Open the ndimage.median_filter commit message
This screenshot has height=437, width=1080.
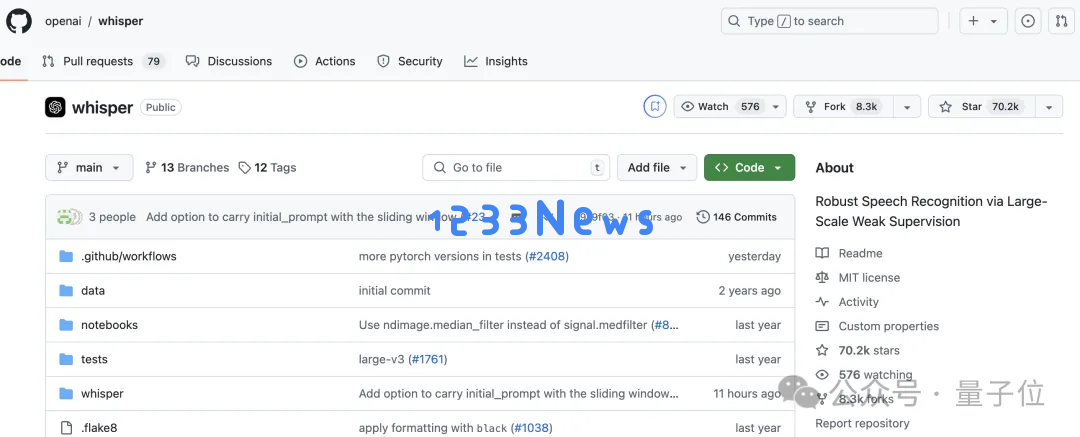click(x=504, y=325)
